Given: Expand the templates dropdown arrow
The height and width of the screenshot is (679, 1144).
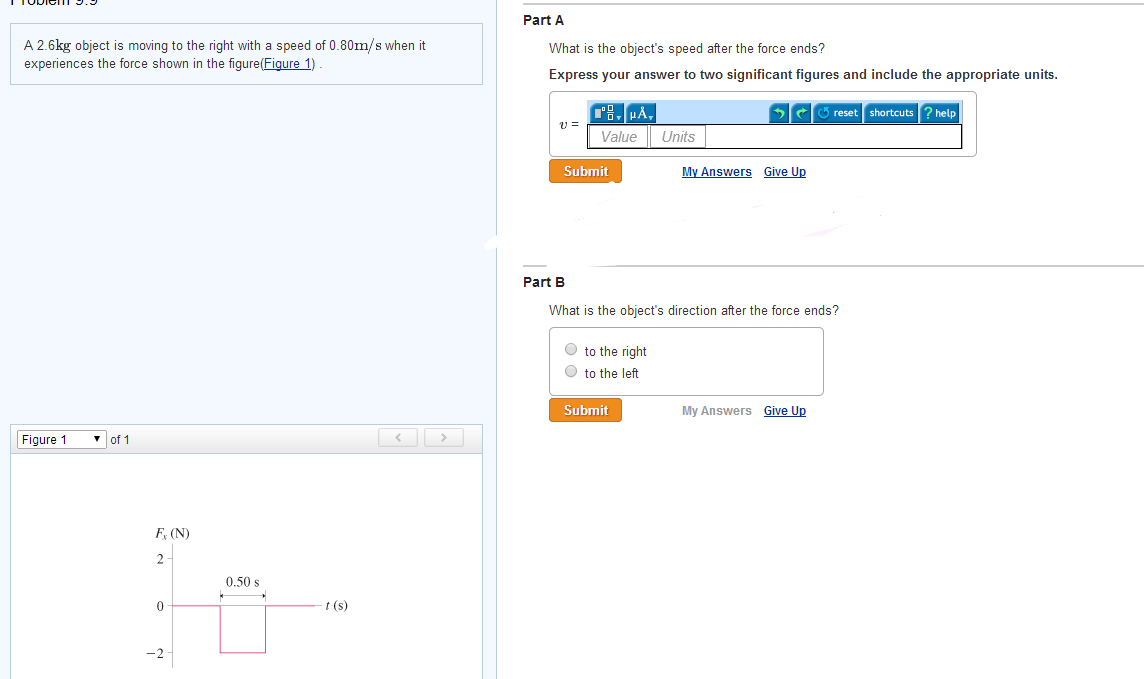Looking at the screenshot, I should (x=618, y=116).
